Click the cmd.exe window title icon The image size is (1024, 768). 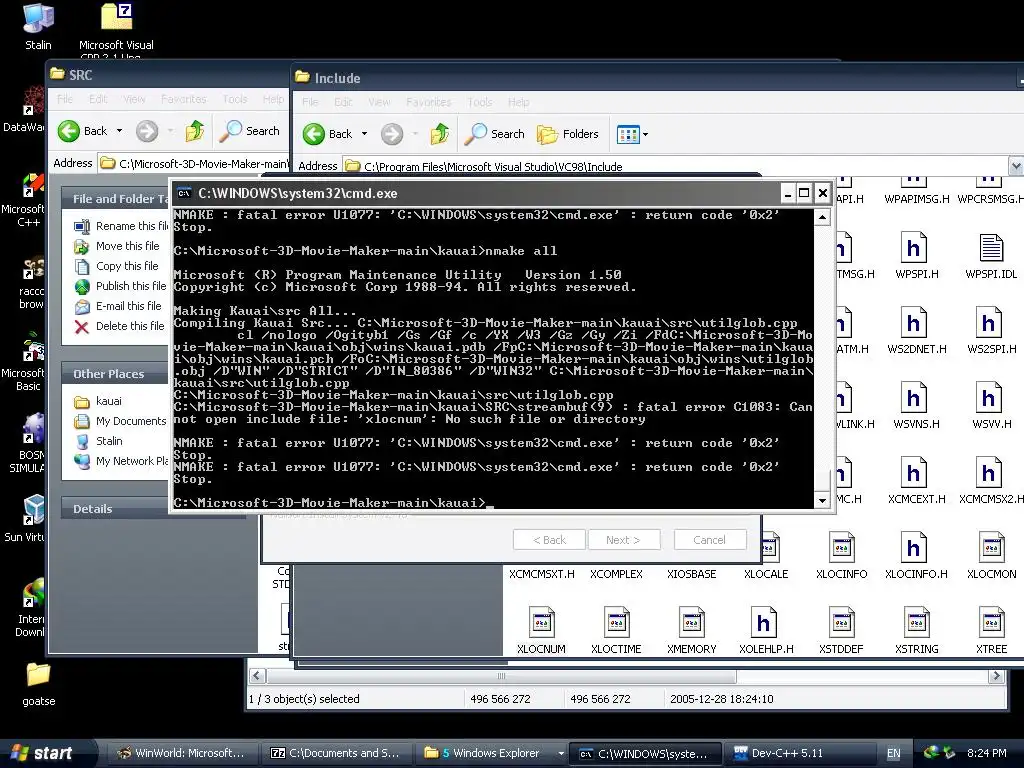click(184, 193)
